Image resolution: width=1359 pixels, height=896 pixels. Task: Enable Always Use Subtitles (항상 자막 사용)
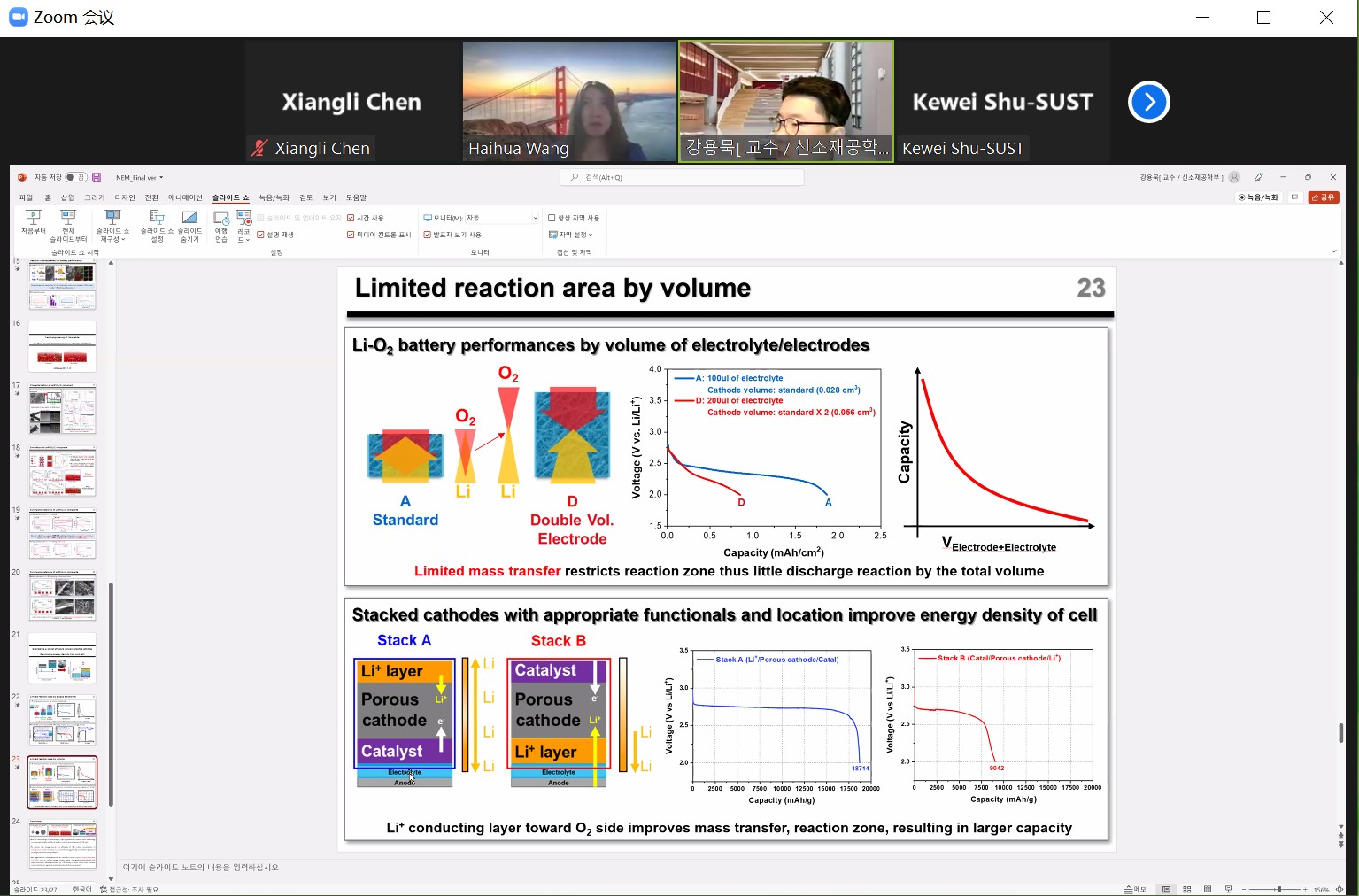pos(552,218)
